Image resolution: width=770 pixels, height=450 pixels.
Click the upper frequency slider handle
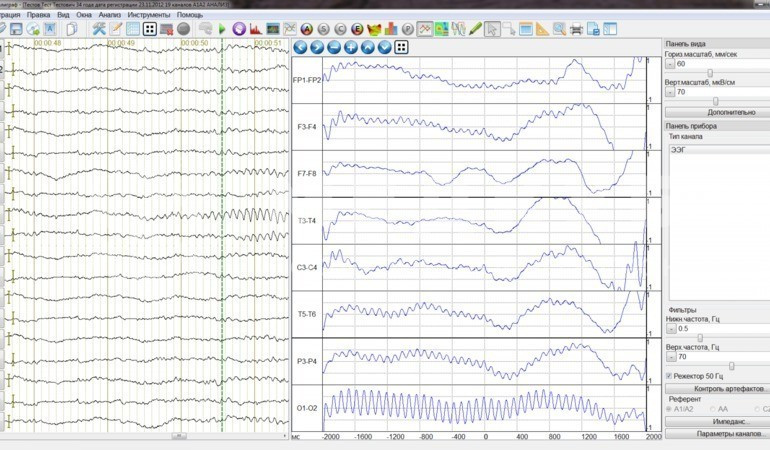(732, 366)
